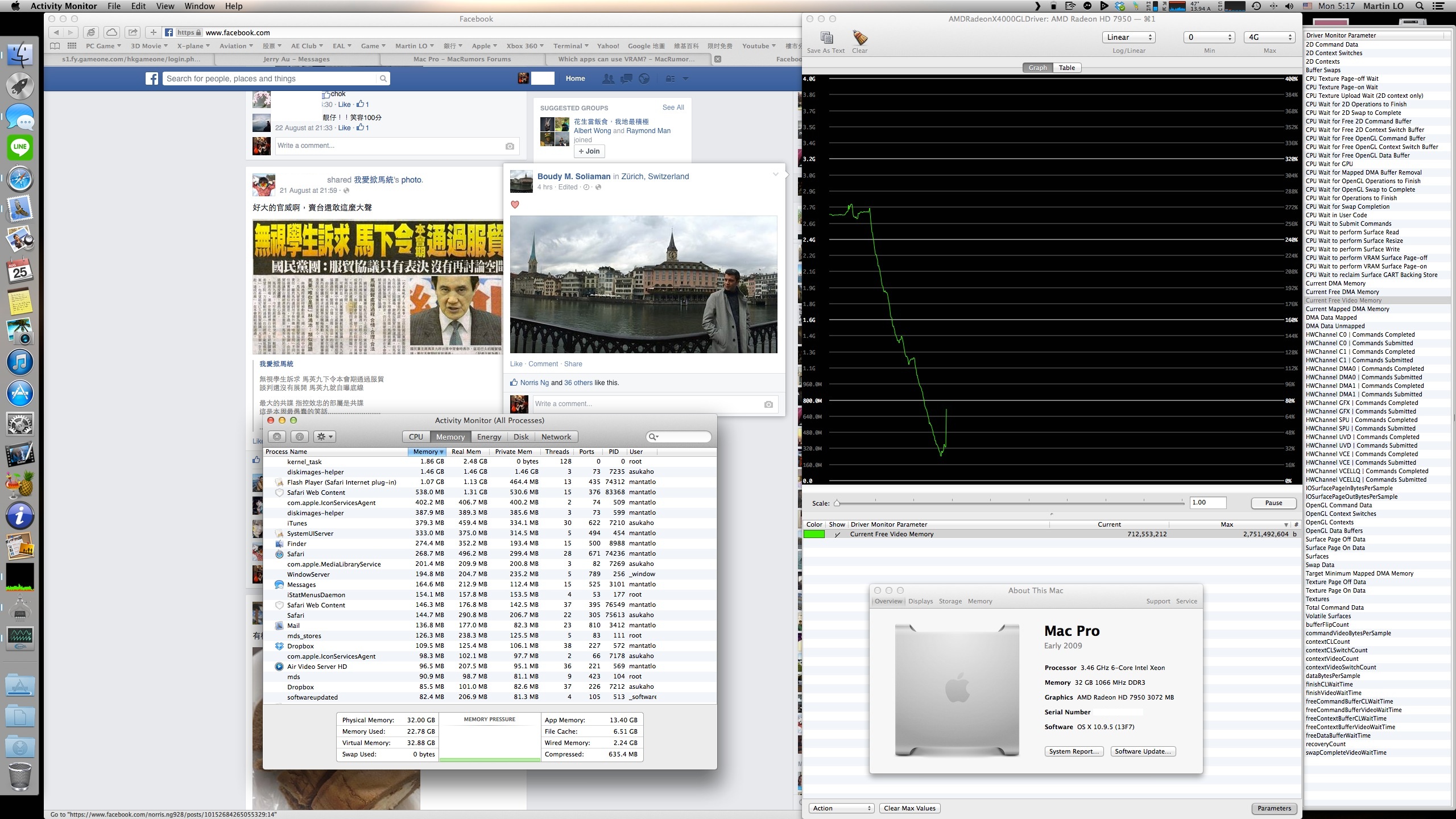Screen dimensions: 1456x819
Task: Click the Parameters button
Action: (1274, 808)
